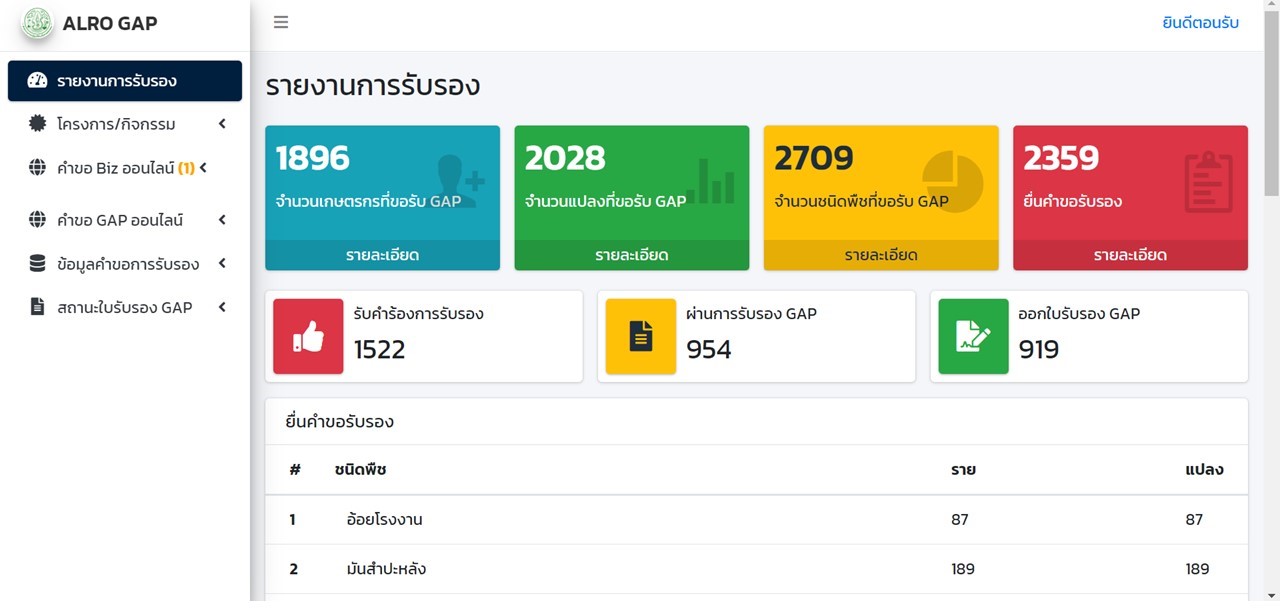The image size is (1280, 612).
Task: Expand the สถานะใบรับรอง GAP chevron
Action: click(222, 307)
